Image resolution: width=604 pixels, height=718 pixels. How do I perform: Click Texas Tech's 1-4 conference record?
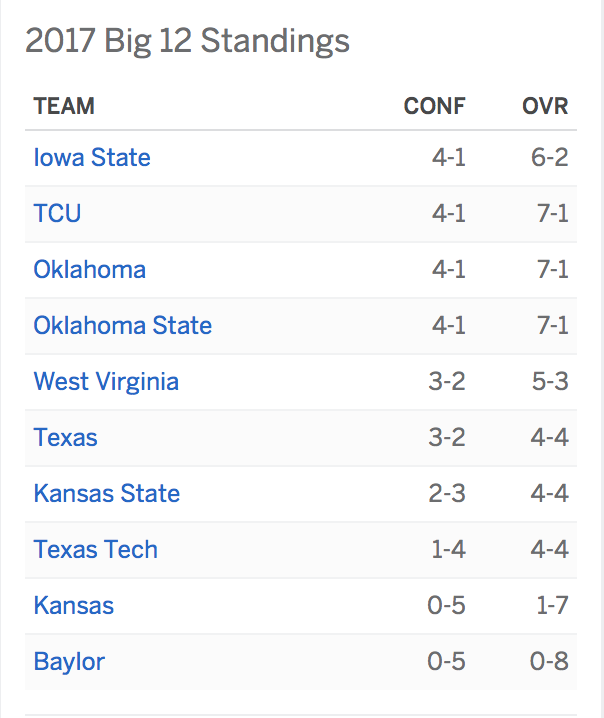448,549
